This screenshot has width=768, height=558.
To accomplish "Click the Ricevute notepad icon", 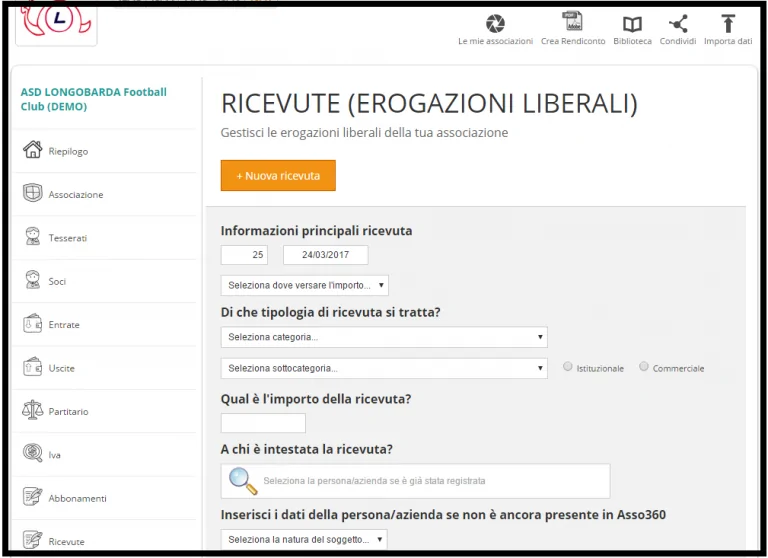I will pos(33,539).
